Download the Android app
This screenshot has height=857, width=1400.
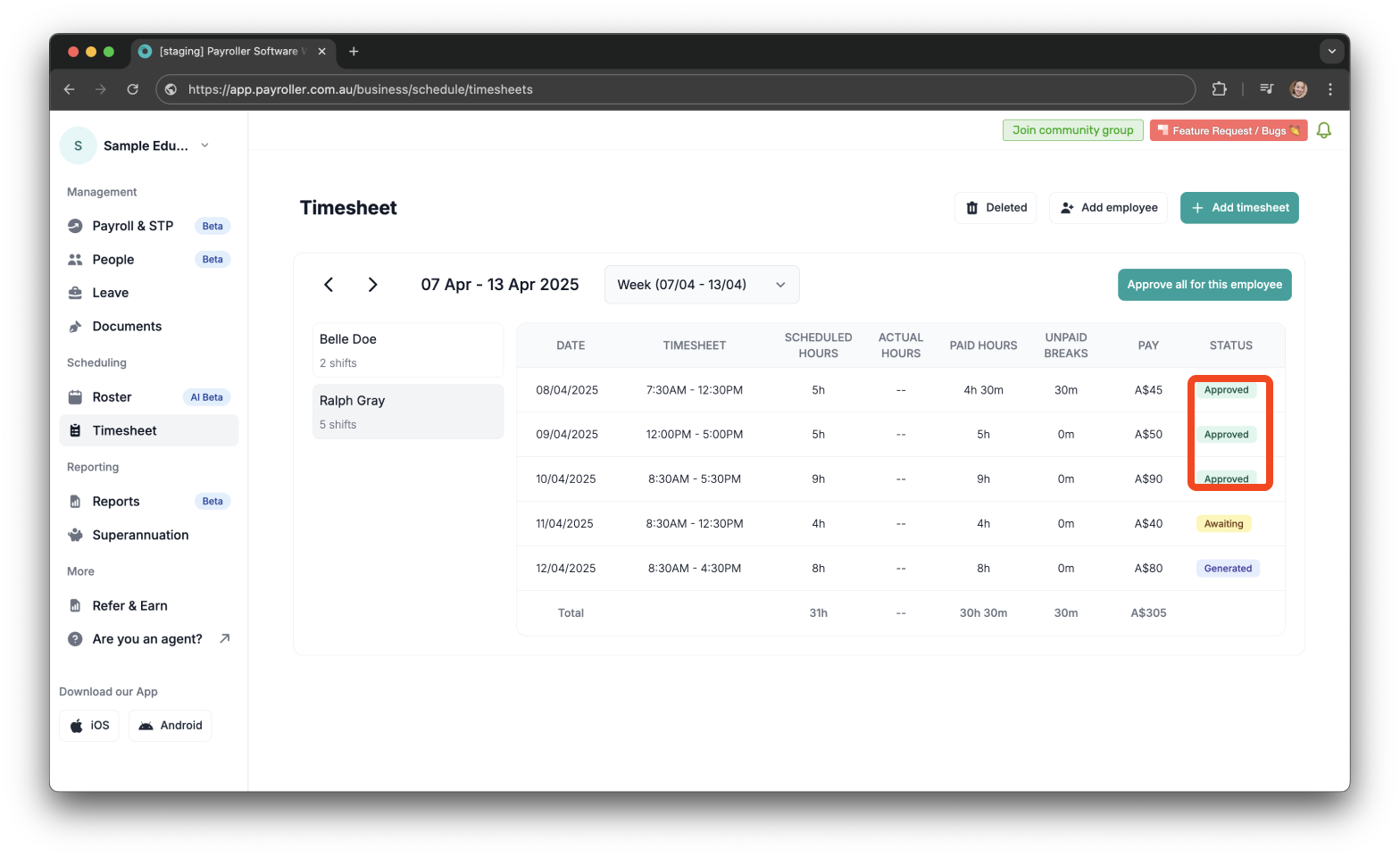[171, 726]
